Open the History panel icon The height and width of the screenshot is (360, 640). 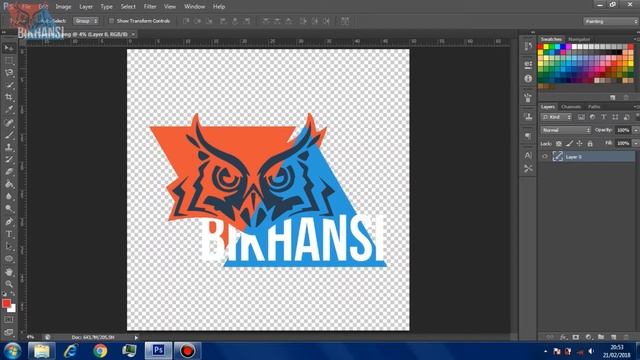tap(528, 46)
